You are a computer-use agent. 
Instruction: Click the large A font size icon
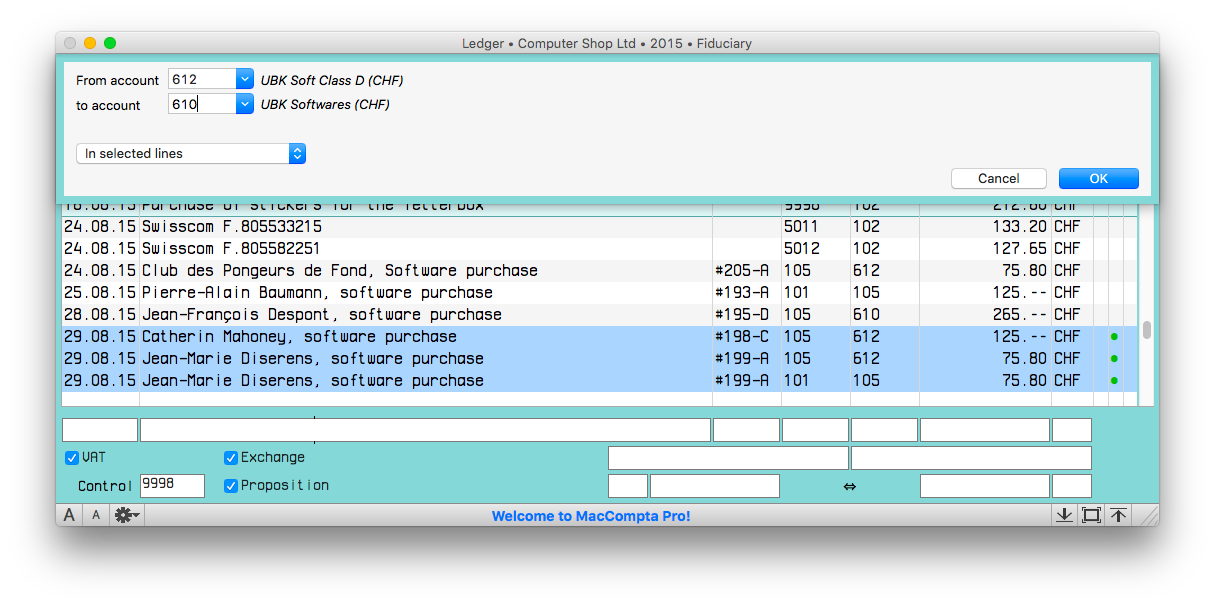coord(69,515)
